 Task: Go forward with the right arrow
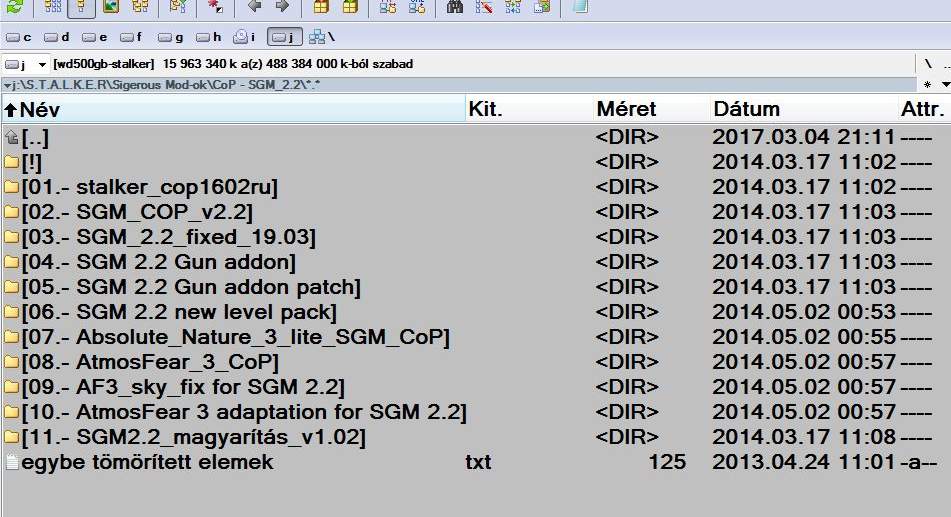pyautogui.click(x=282, y=6)
